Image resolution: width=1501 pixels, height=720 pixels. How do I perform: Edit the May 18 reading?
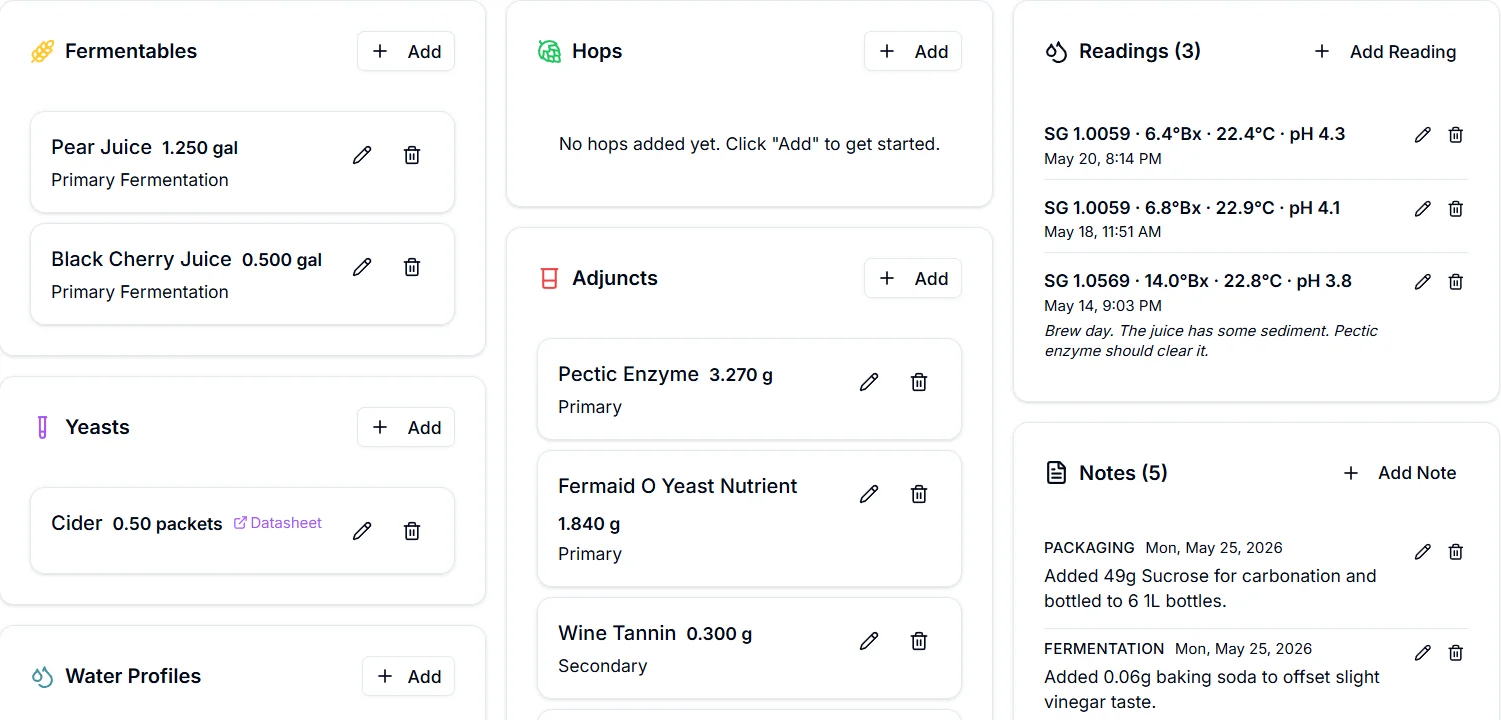(x=1422, y=209)
